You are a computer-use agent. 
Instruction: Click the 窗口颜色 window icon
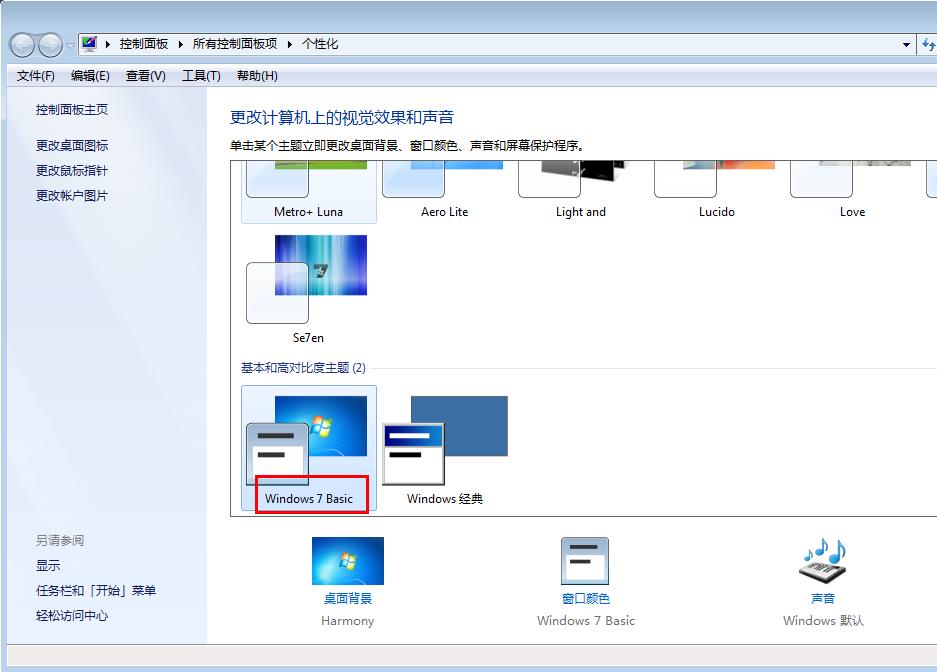pyautogui.click(x=585, y=561)
